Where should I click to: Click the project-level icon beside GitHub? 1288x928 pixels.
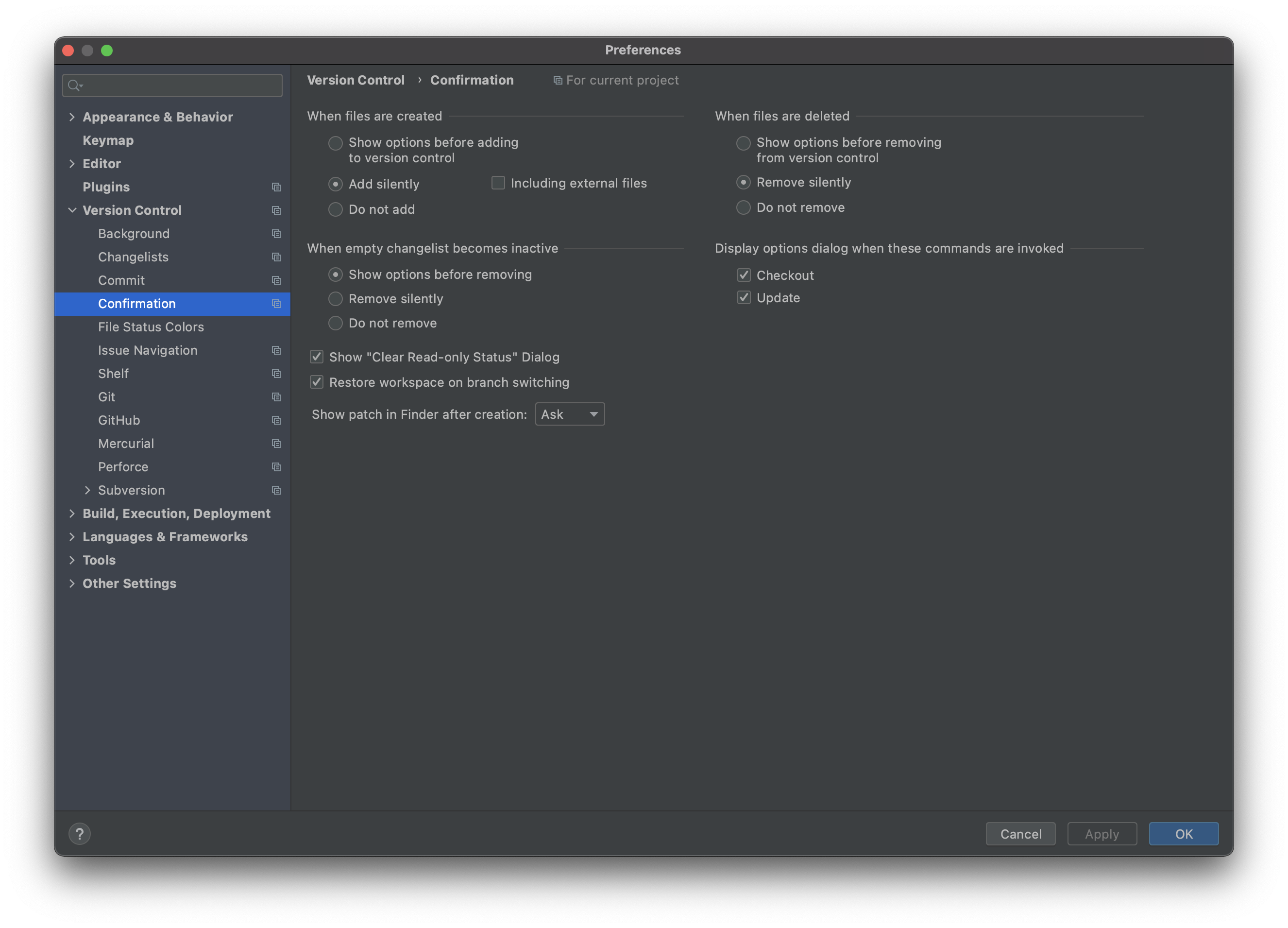point(276,420)
